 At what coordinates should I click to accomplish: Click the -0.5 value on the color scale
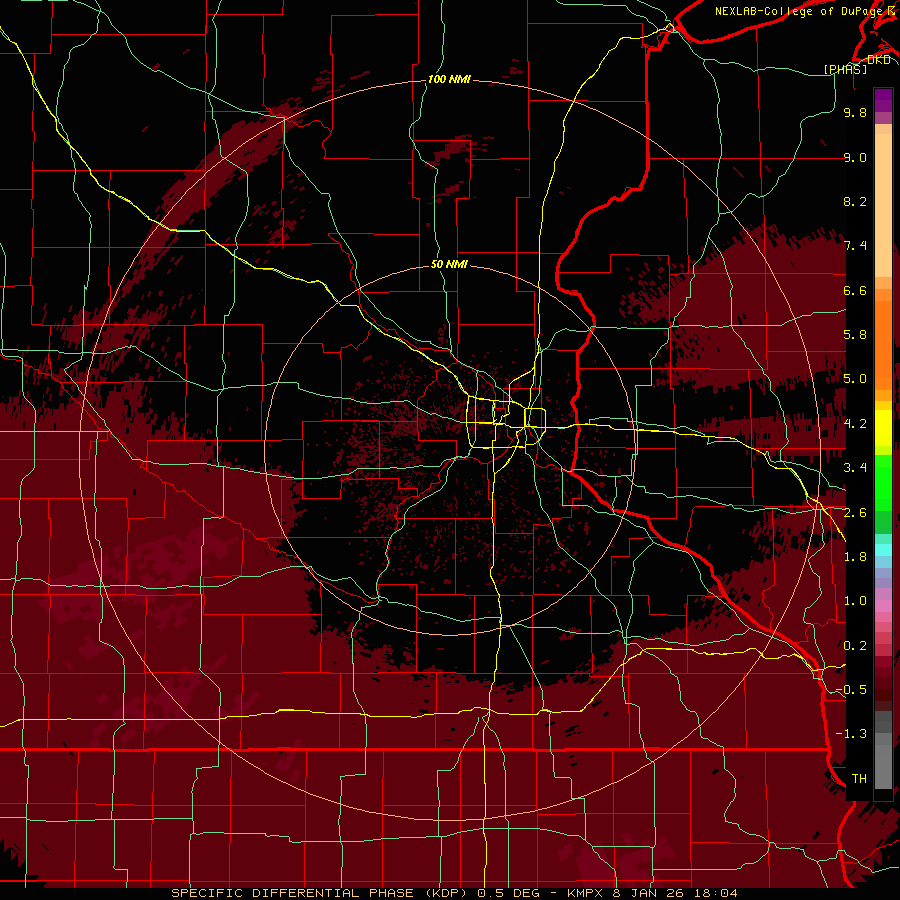[x=851, y=690]
